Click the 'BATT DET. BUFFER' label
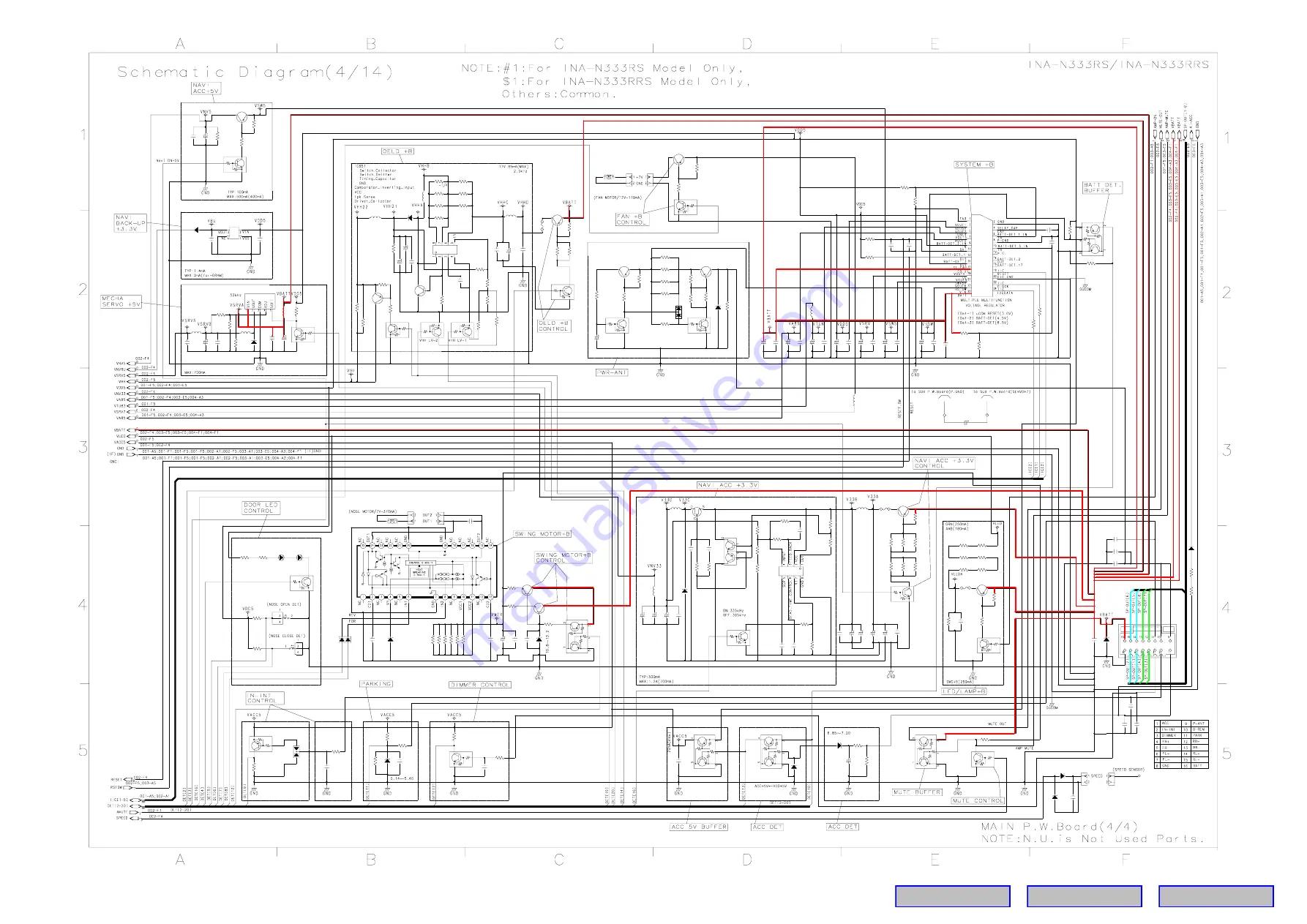This screenshot has width=1307, height=924. [x=1102, y=188]
